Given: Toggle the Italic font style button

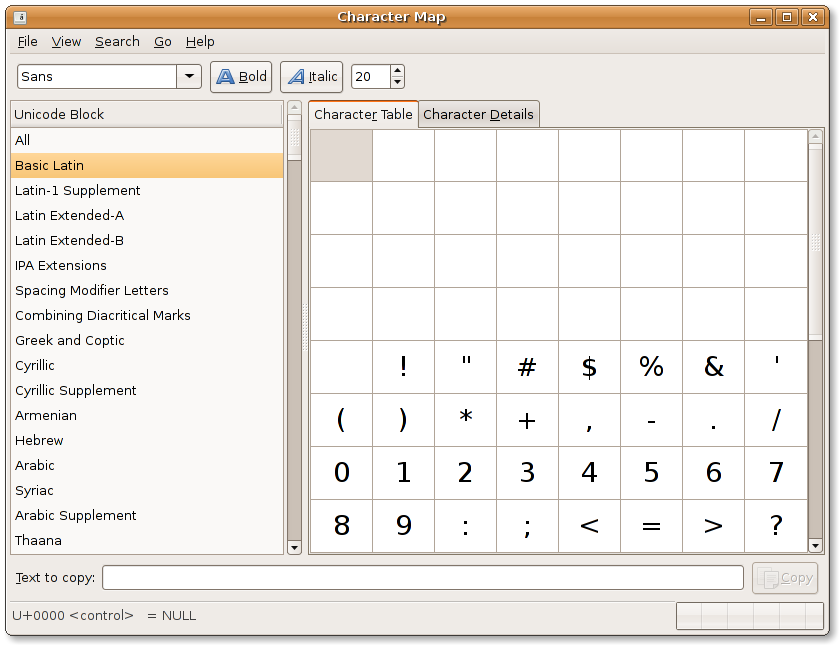Looking at the screenshot, I should pyautogui.click(x=312, y=77).
